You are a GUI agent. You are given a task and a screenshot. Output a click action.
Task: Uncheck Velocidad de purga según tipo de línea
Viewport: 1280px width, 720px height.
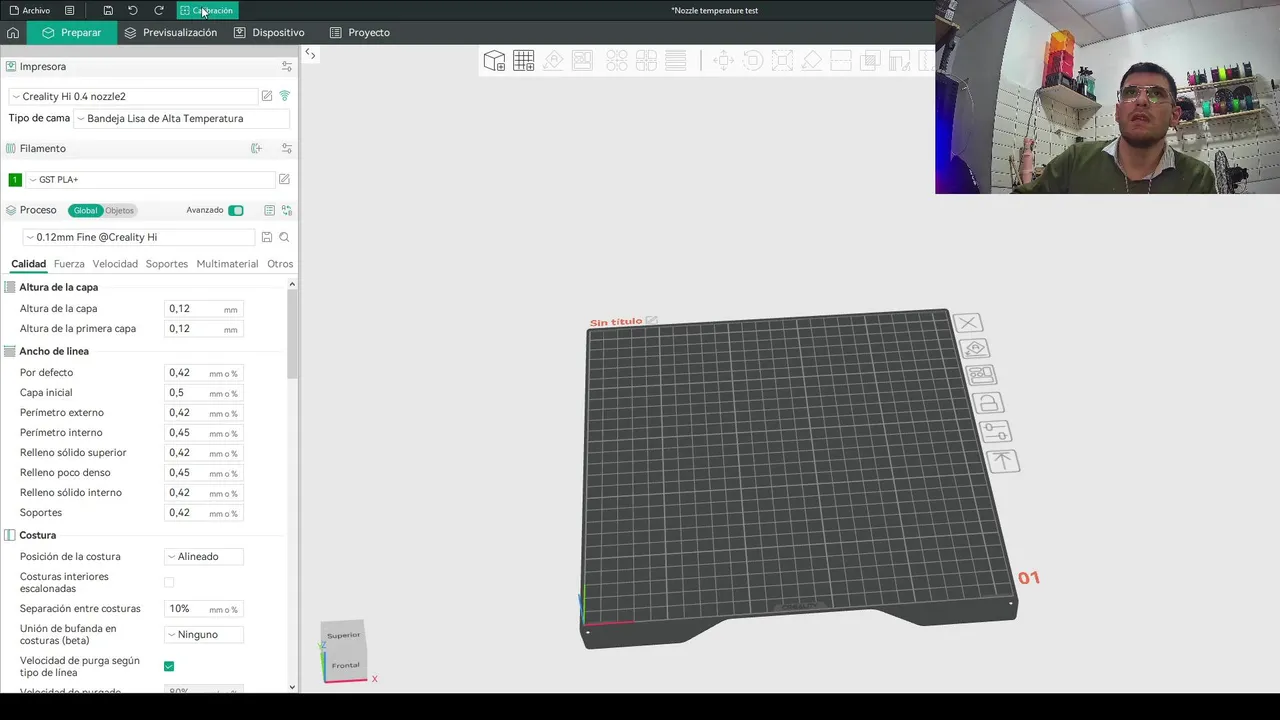[x=169, y=666]
